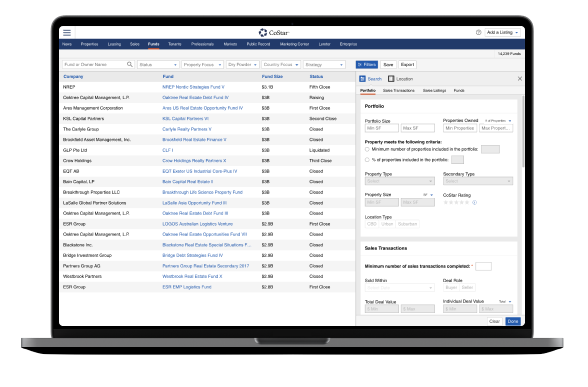
Task: Close the filters panel with X
Action: (520, 79)
